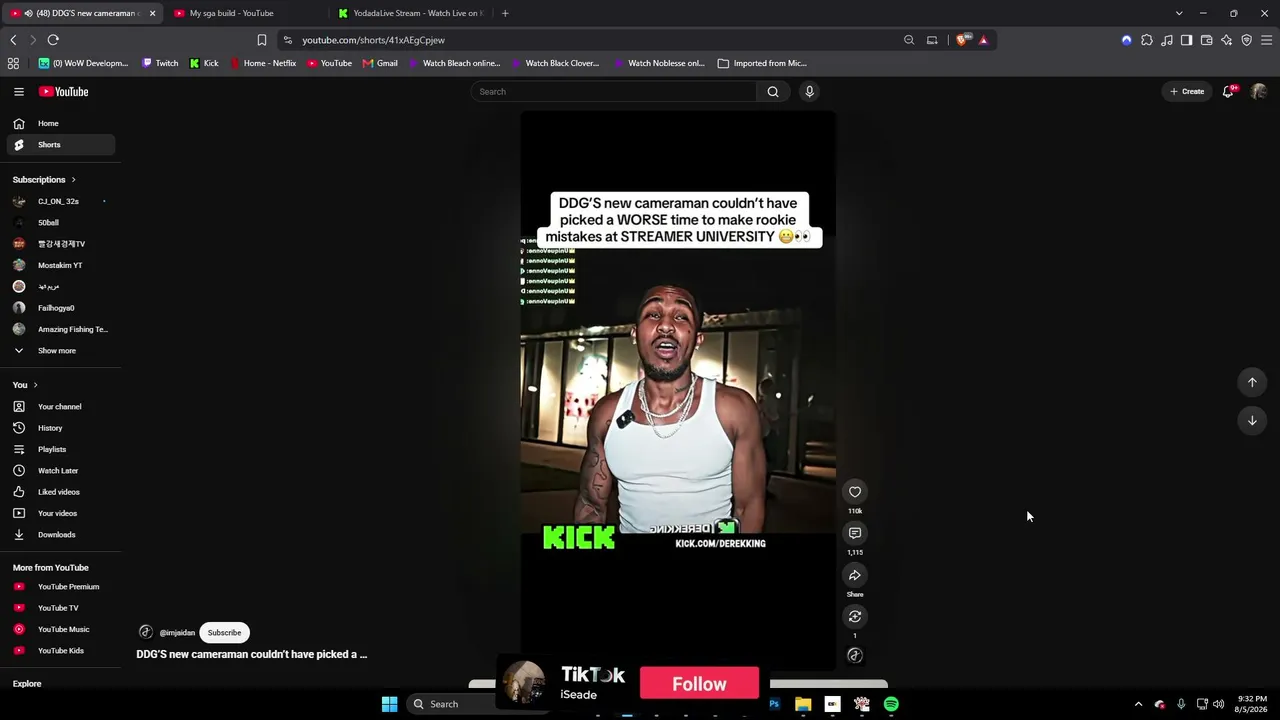Expand the You section

[x=25, y=385]
